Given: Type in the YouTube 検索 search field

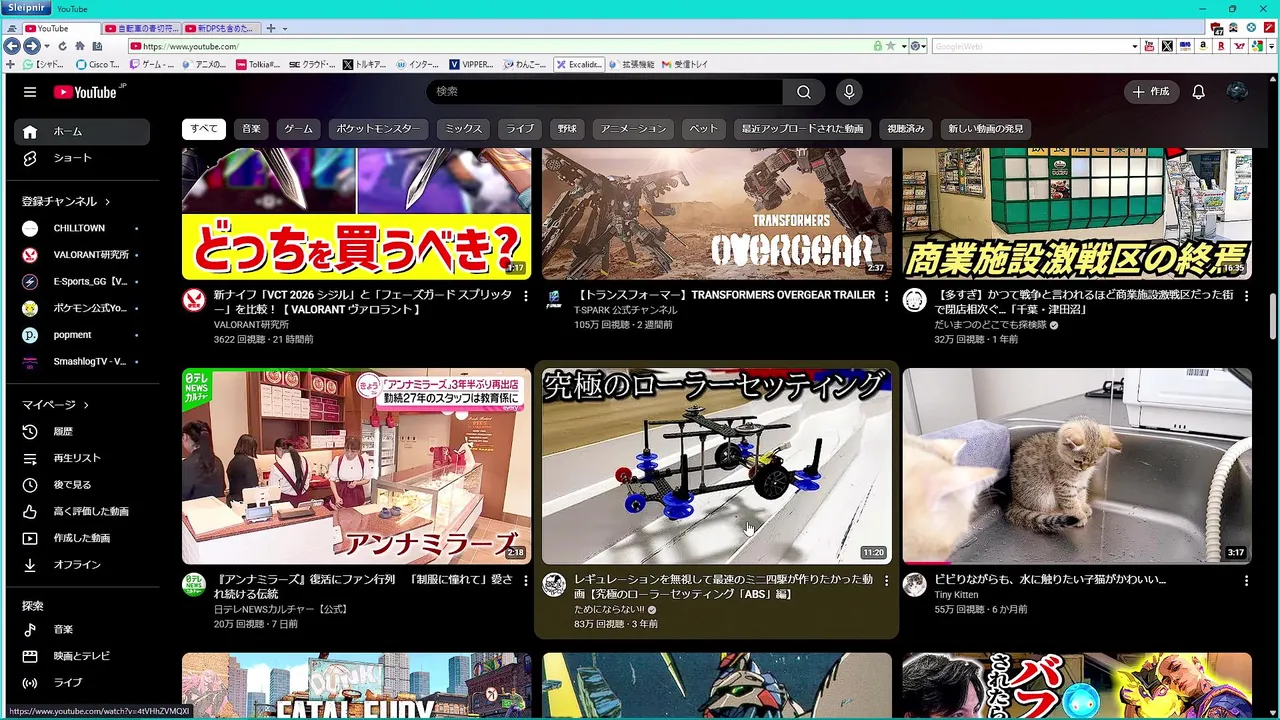Looking at the screenshot, I should 605,92.
